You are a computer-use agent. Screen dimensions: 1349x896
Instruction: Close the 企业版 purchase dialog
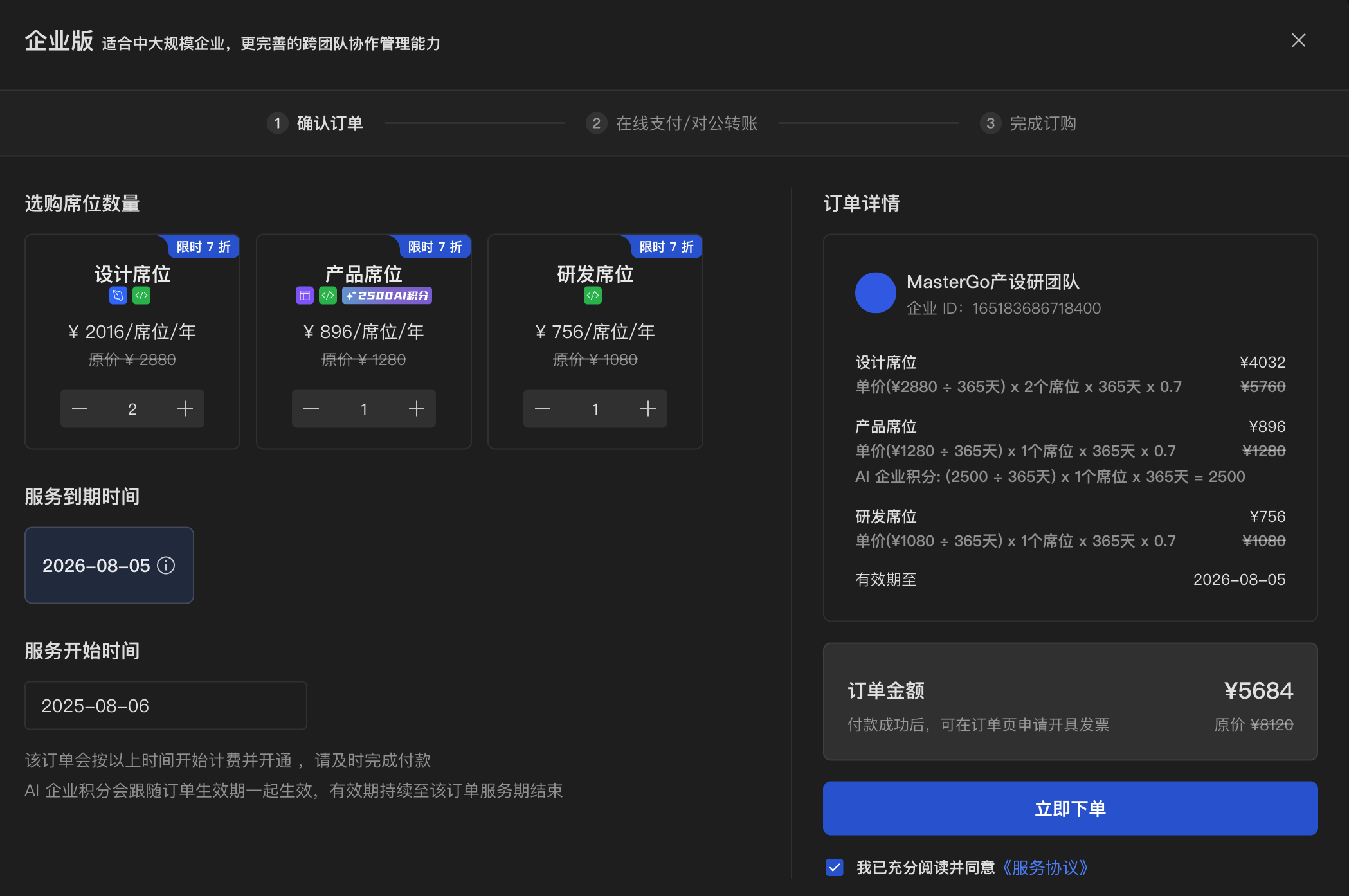click(x=1298, y=40)
